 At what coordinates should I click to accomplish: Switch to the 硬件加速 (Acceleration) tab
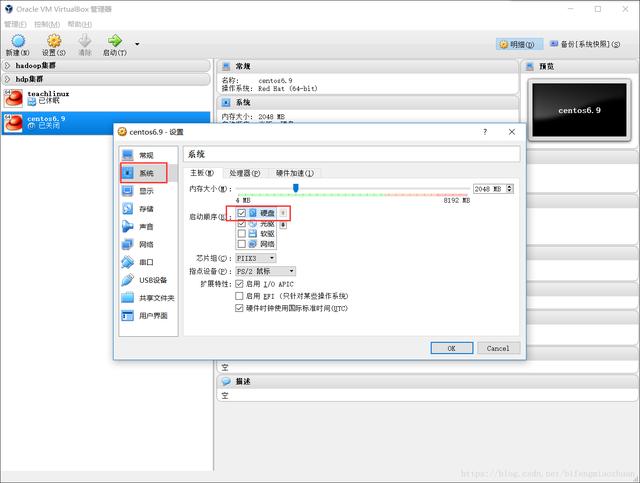click(x=295, y=173)
